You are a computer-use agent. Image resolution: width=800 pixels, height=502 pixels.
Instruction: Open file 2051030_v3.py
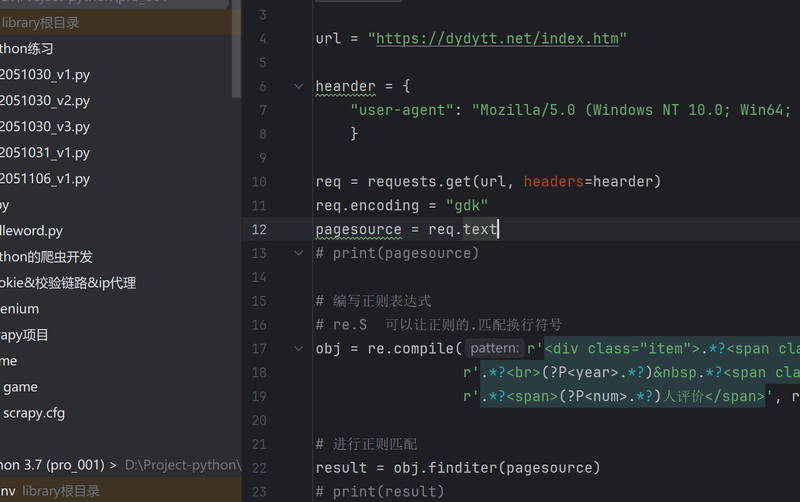point(45,127)
